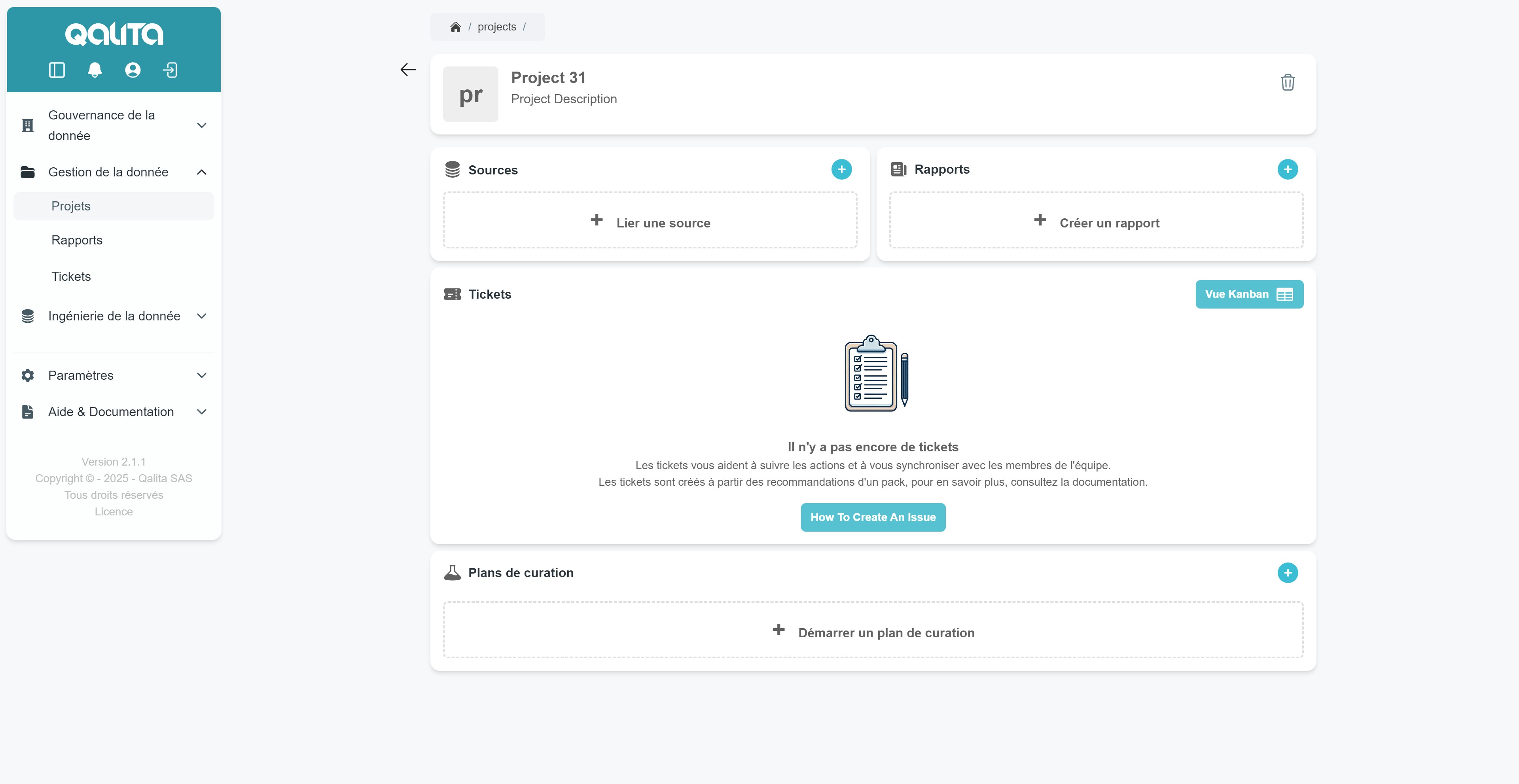The width and height of the screenshot is (1519, 784).
Task: Open the Projets menu item
Action: pyautogui.click(x=114, y=206)
